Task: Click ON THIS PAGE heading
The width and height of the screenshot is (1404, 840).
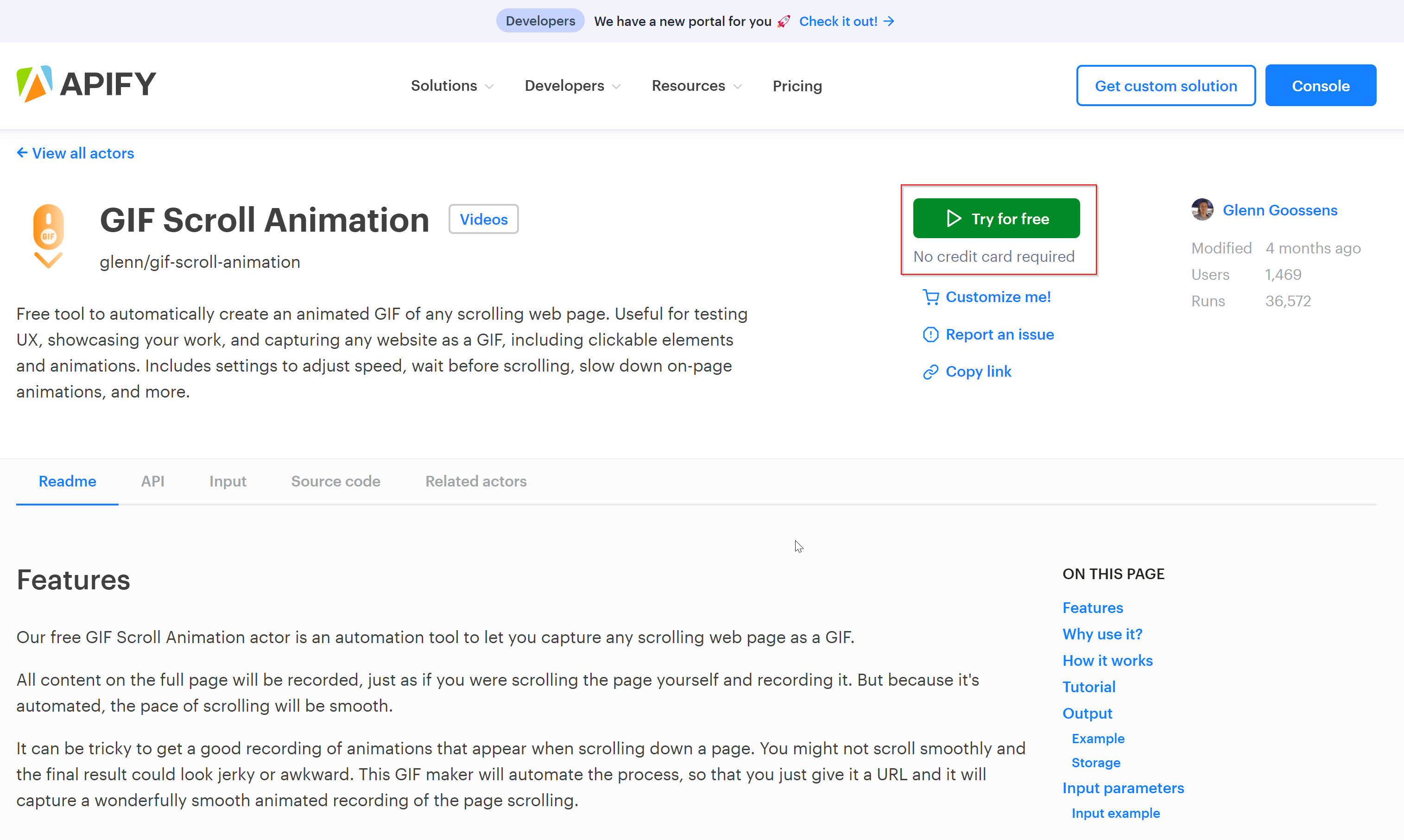Action: click(x=1113, y=574)
